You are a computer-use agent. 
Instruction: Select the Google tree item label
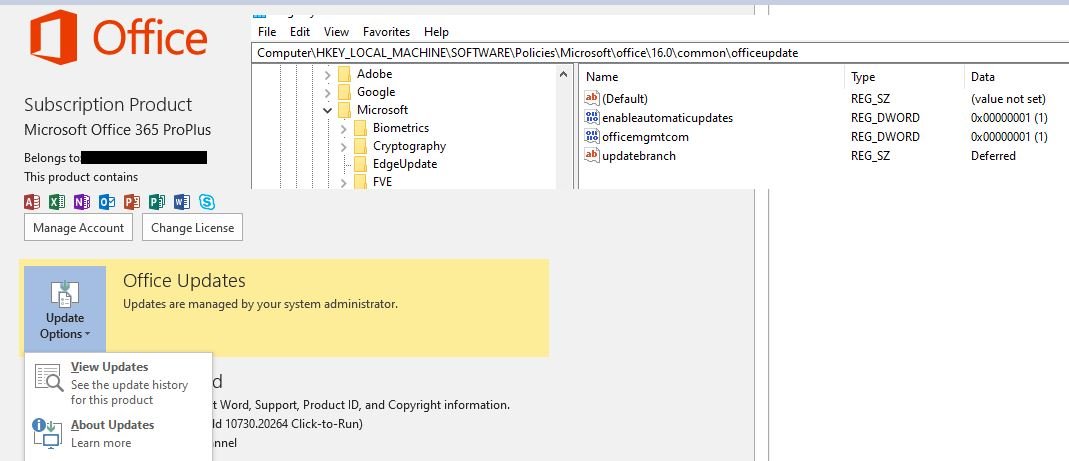pyautogui.click(x=376, y=91)
